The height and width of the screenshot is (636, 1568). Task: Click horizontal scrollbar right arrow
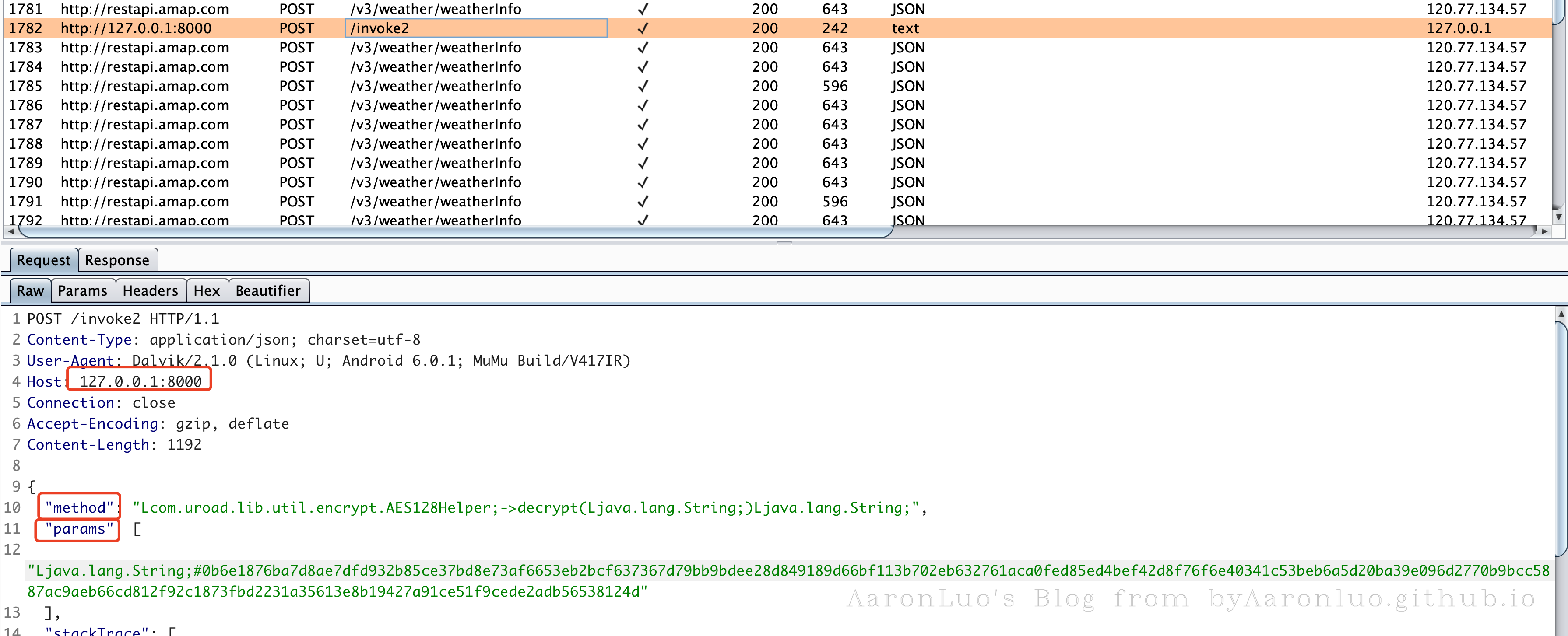(x=1543, y=232)
